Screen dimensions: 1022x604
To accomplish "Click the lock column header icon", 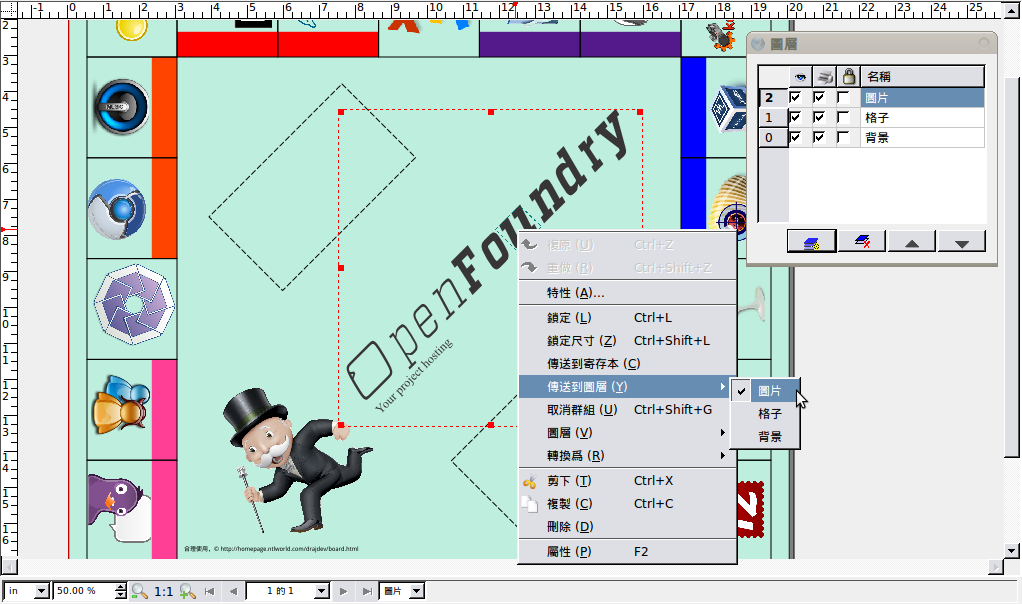I will coord(849,77).
